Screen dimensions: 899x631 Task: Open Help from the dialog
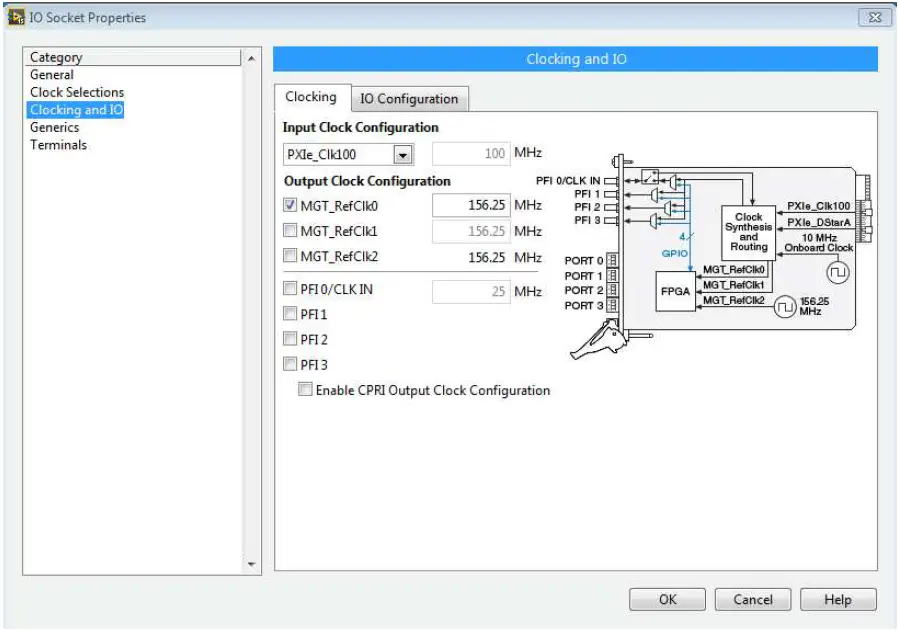[839, 599]
